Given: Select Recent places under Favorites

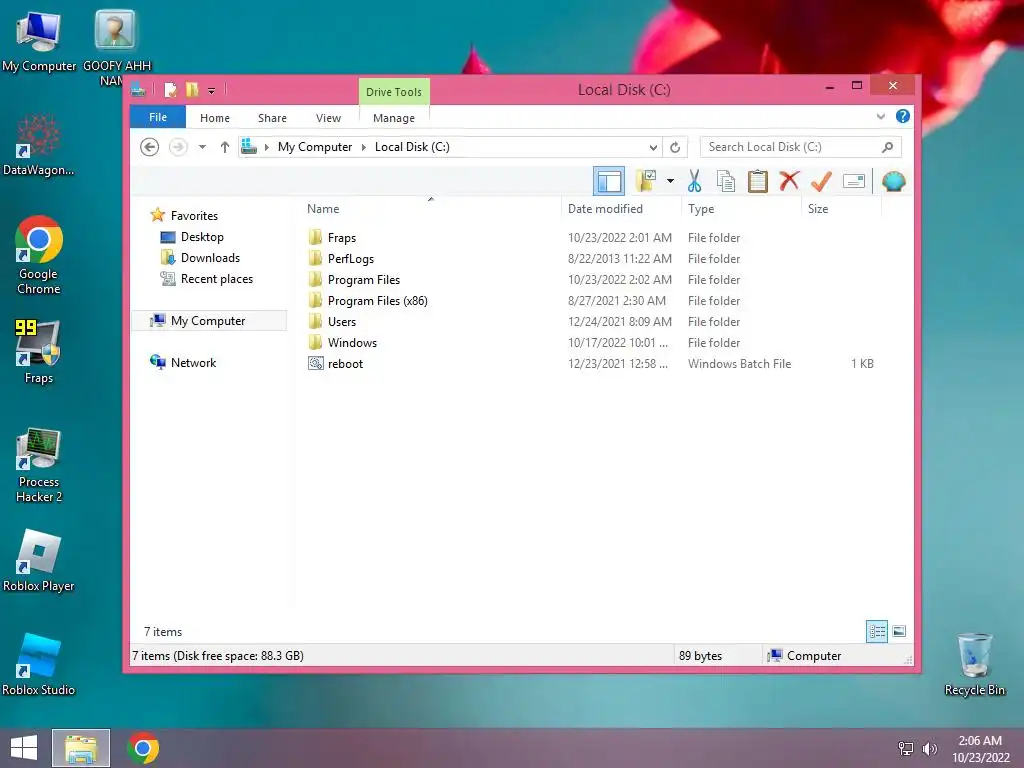Looking at the screenshot, I should 217,279.
